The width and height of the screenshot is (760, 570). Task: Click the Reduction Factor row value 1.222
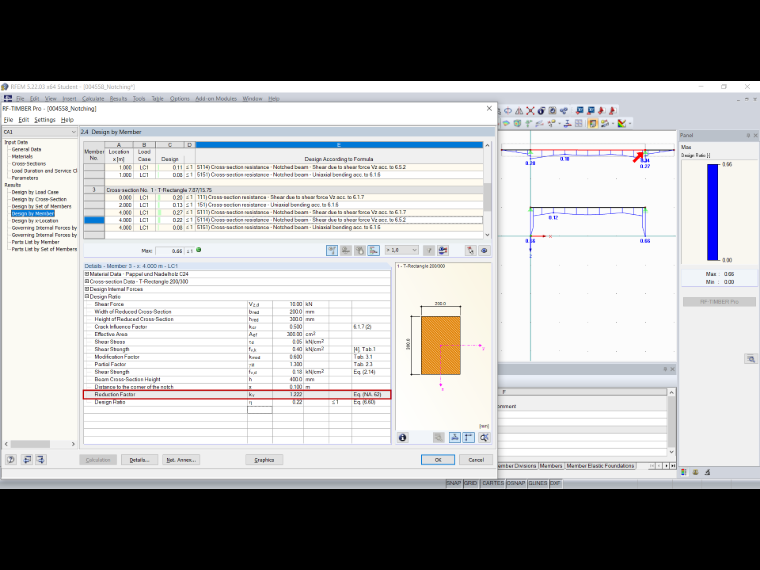tap(288, 395)
